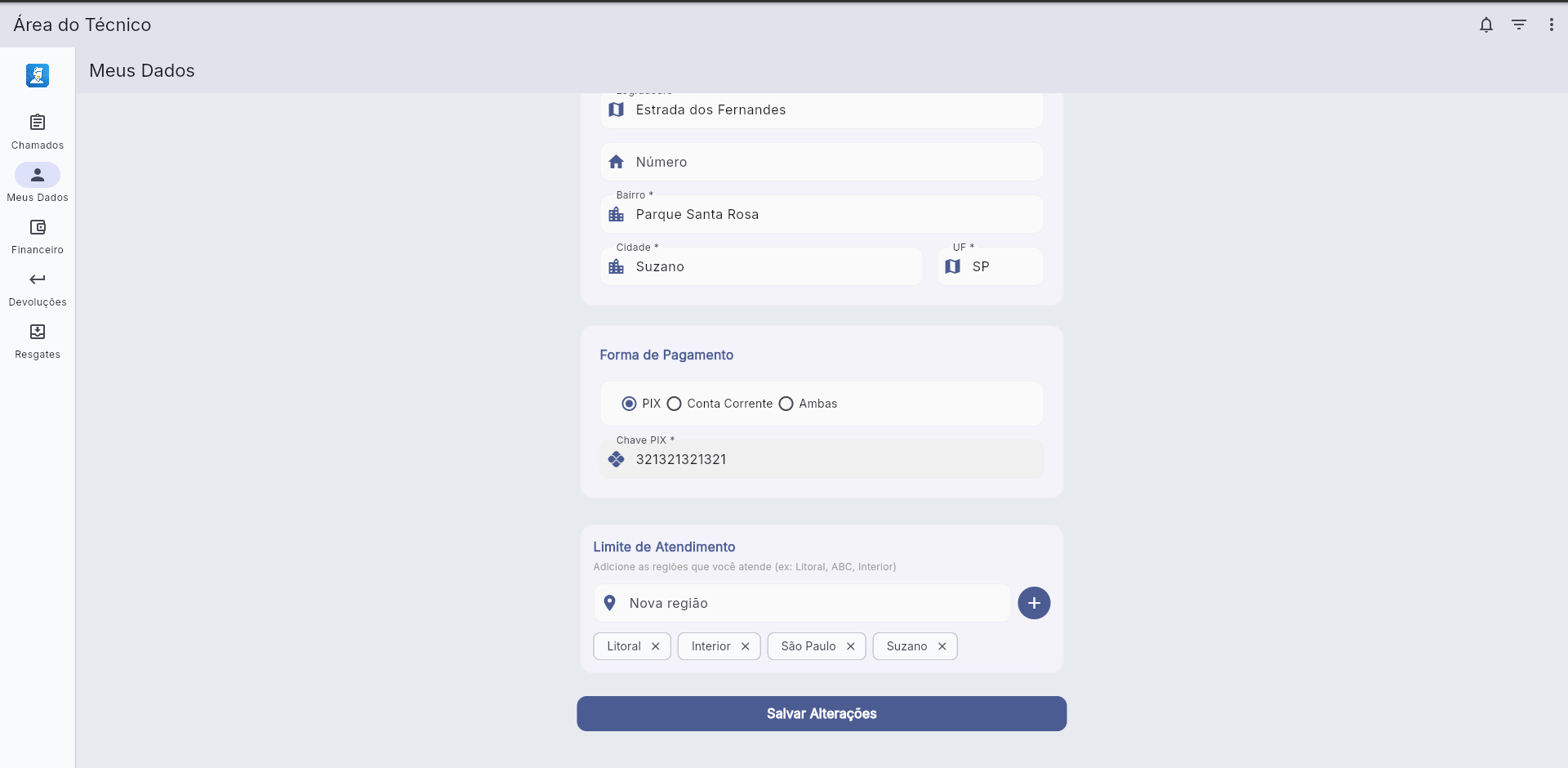Select PIX payment option

pyautogui.click(x=629, y=404)
